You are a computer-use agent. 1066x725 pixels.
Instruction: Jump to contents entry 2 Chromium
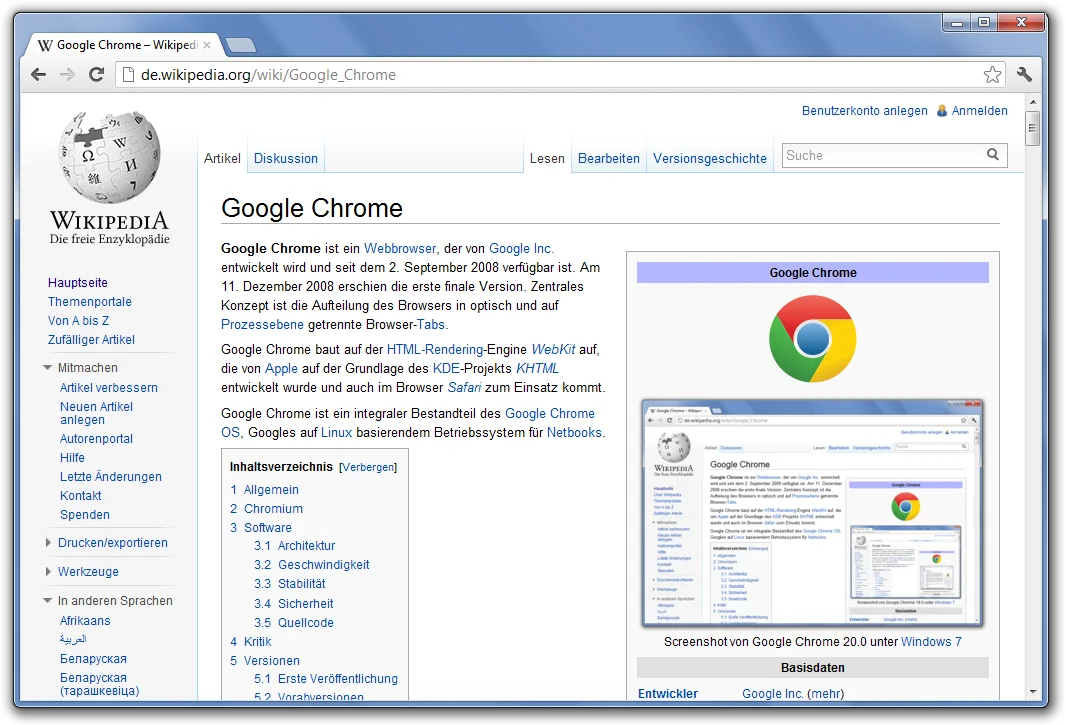tap(266, 509)
